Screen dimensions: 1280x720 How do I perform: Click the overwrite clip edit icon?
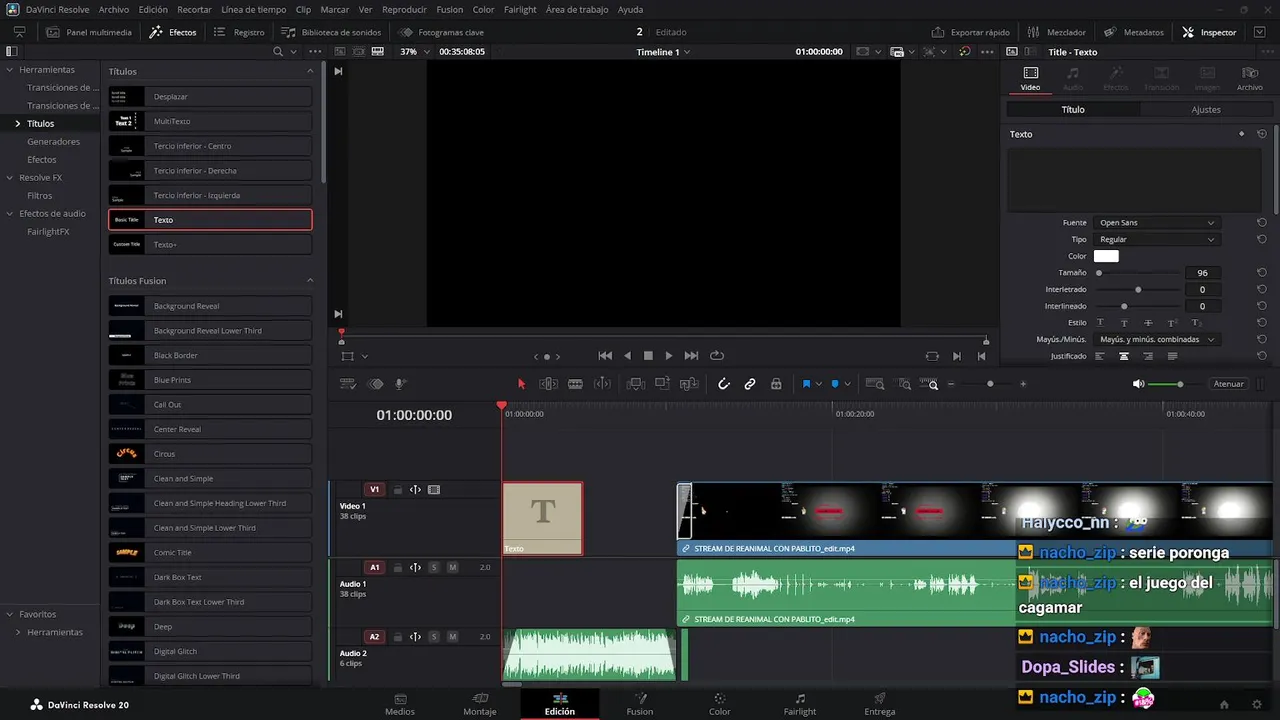662,384
